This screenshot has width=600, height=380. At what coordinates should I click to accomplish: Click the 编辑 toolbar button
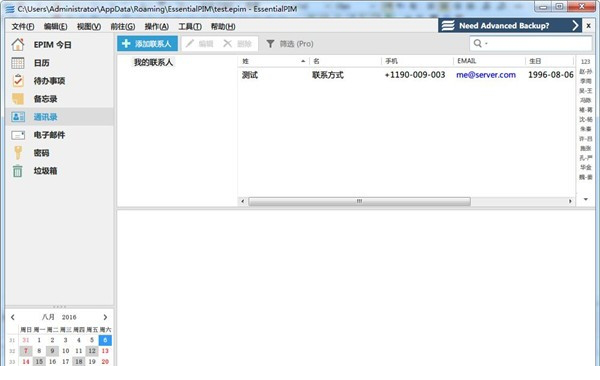(199, 44)
